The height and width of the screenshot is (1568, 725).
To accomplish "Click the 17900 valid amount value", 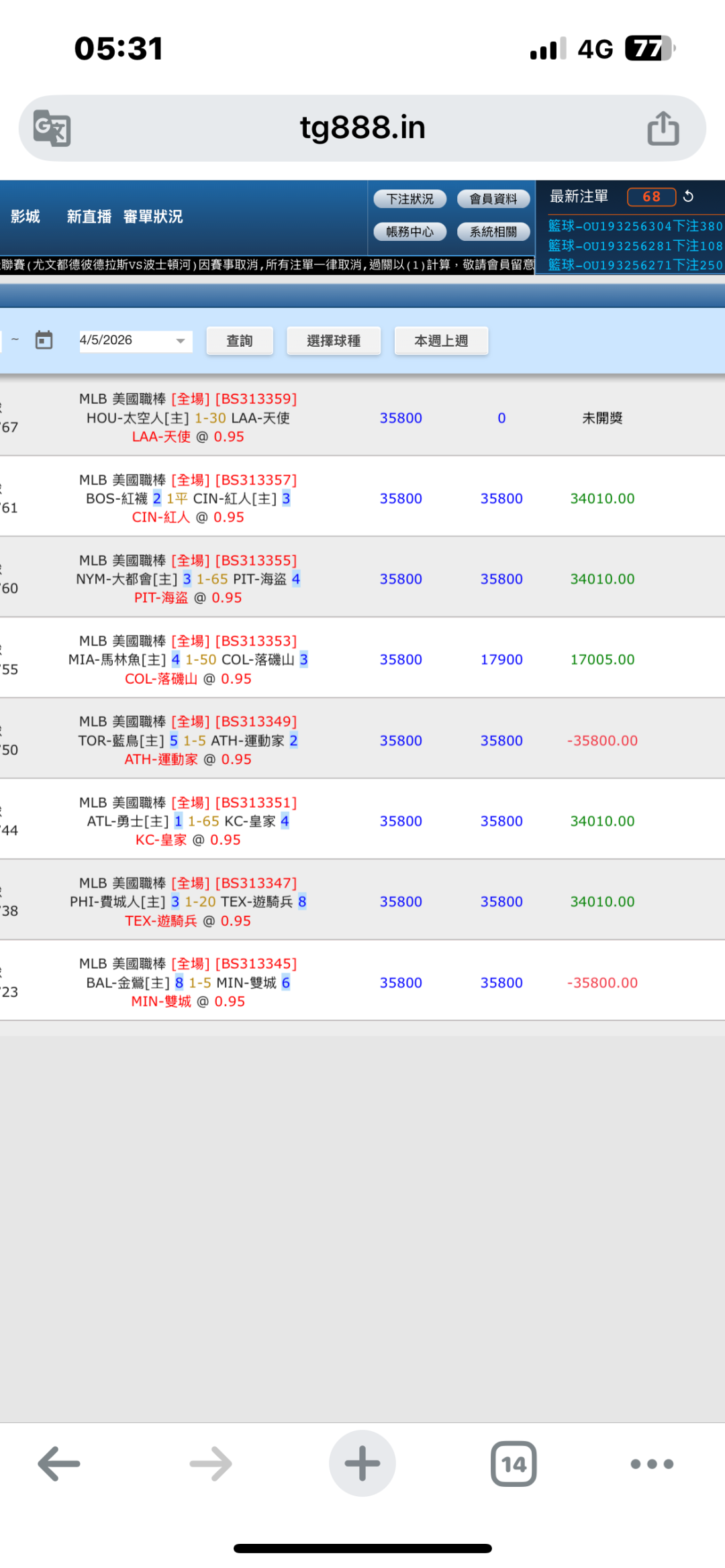I will (x=501, y=660).
